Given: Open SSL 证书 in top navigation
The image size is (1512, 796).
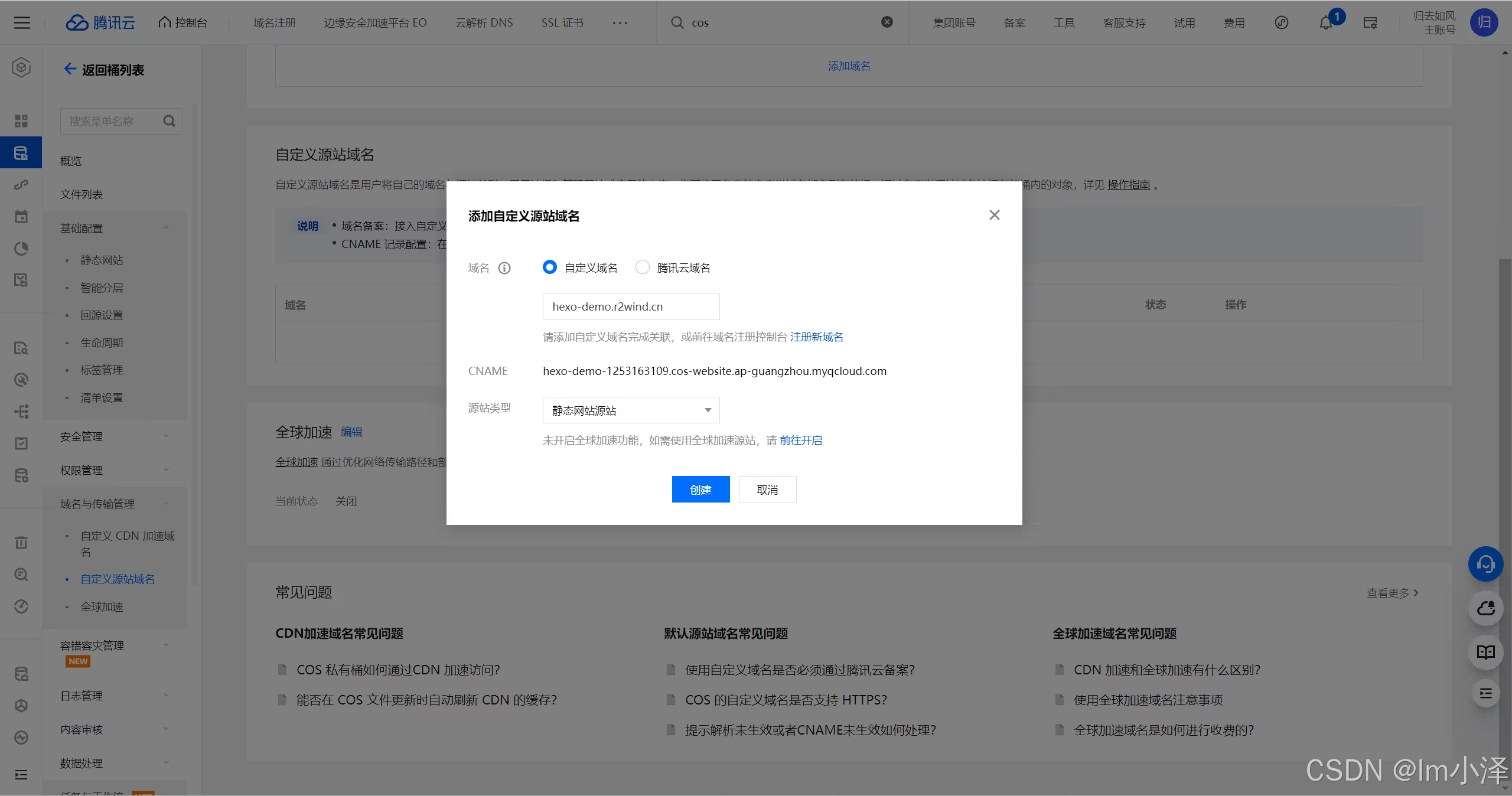Looking at the screenshot, I should pyautogui.click(x=562, y=22).
